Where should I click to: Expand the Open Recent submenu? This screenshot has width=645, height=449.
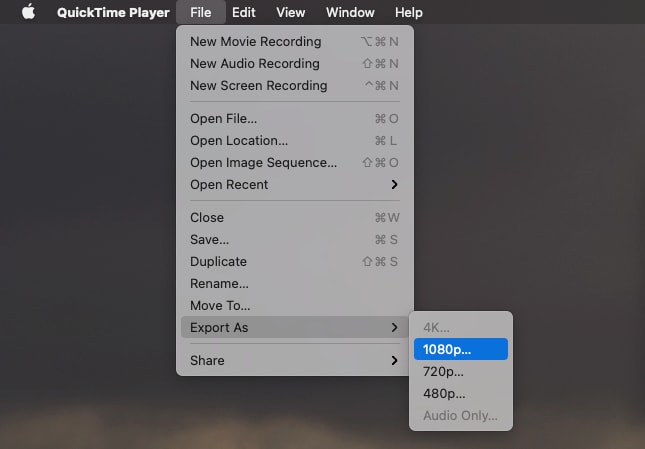click(x=295, y=185)
